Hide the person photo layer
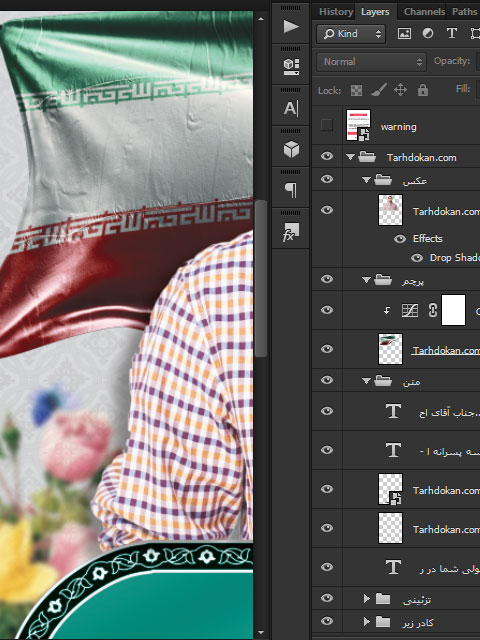 pos(327,210)
